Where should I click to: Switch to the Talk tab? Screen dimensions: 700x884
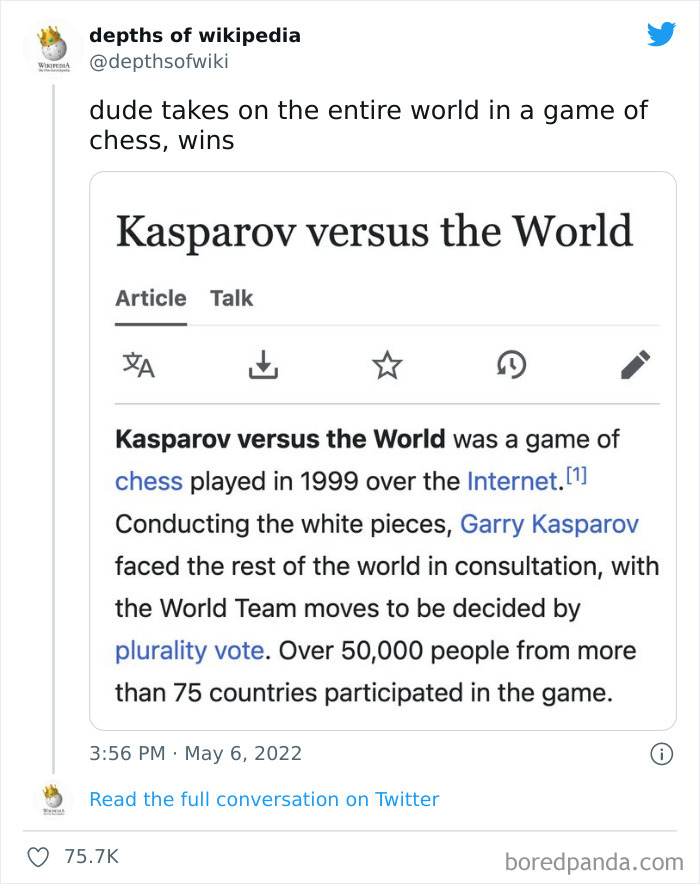click(x=231, y=298)
